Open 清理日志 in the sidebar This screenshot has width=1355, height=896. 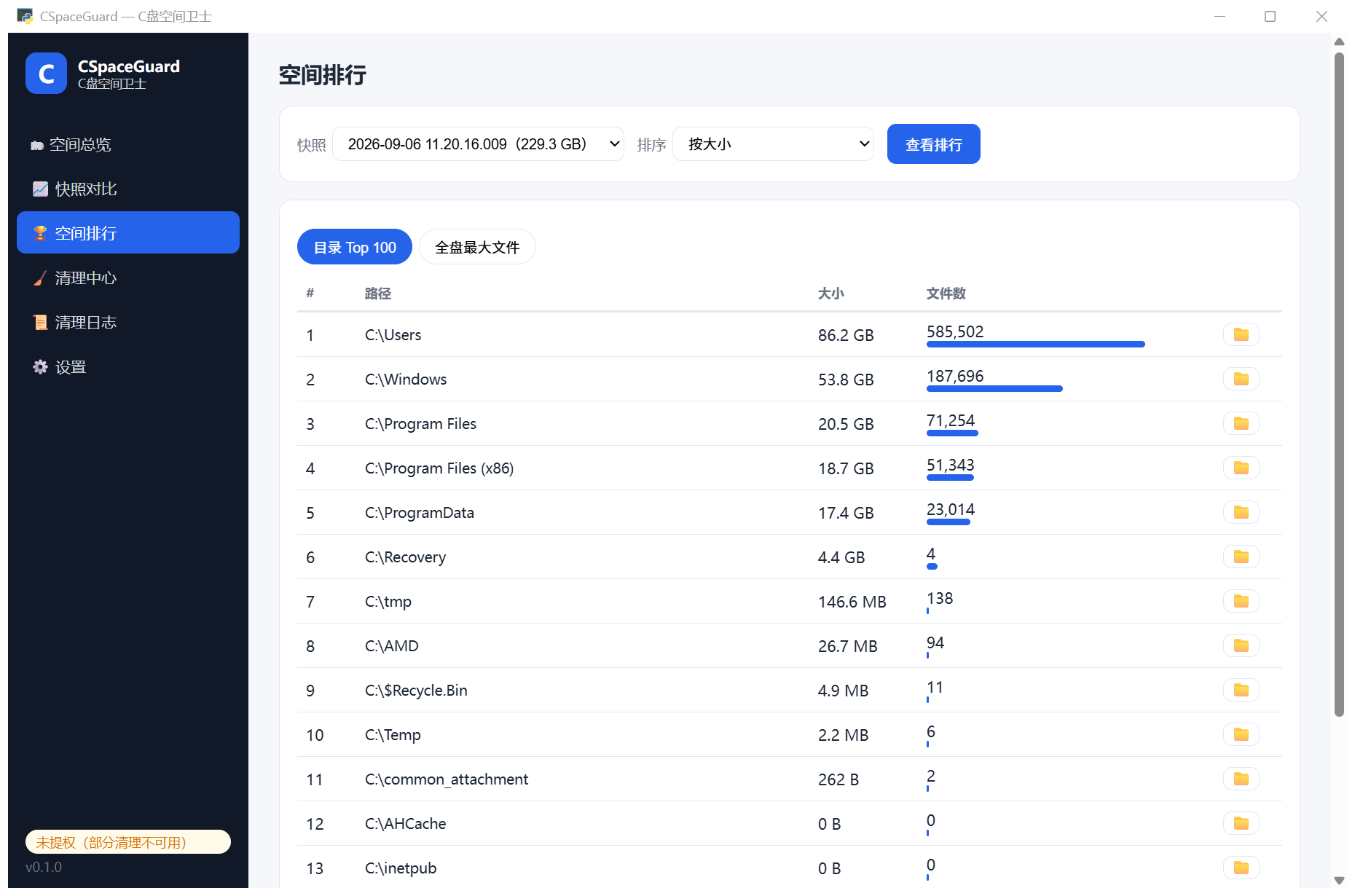[128, 322]
